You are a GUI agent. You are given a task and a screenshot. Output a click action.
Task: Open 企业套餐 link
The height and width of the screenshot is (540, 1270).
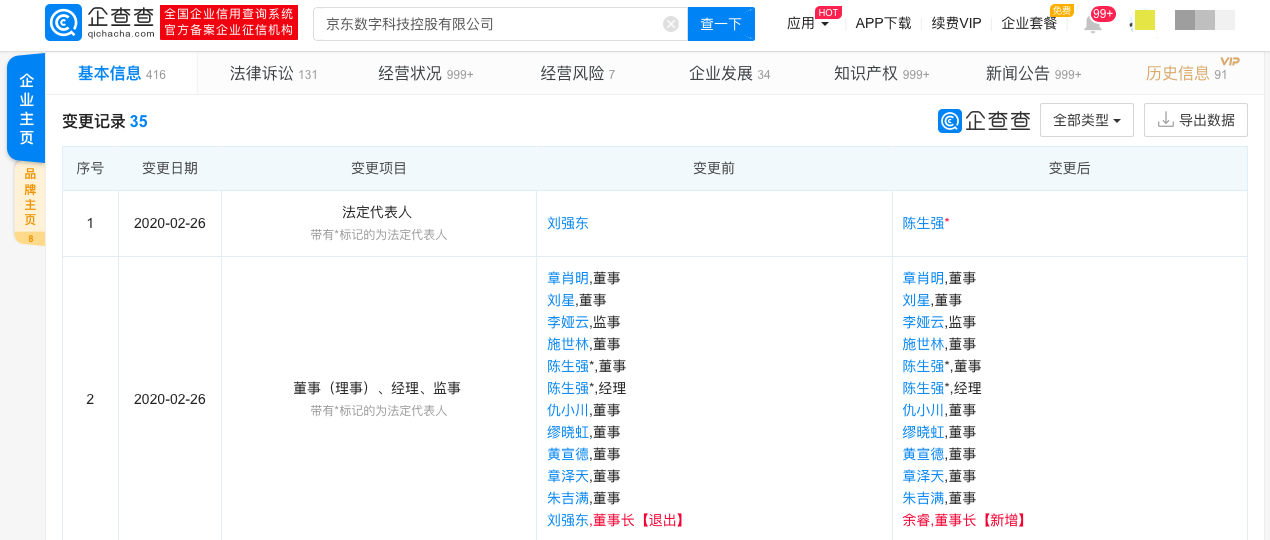(1029, 23)
